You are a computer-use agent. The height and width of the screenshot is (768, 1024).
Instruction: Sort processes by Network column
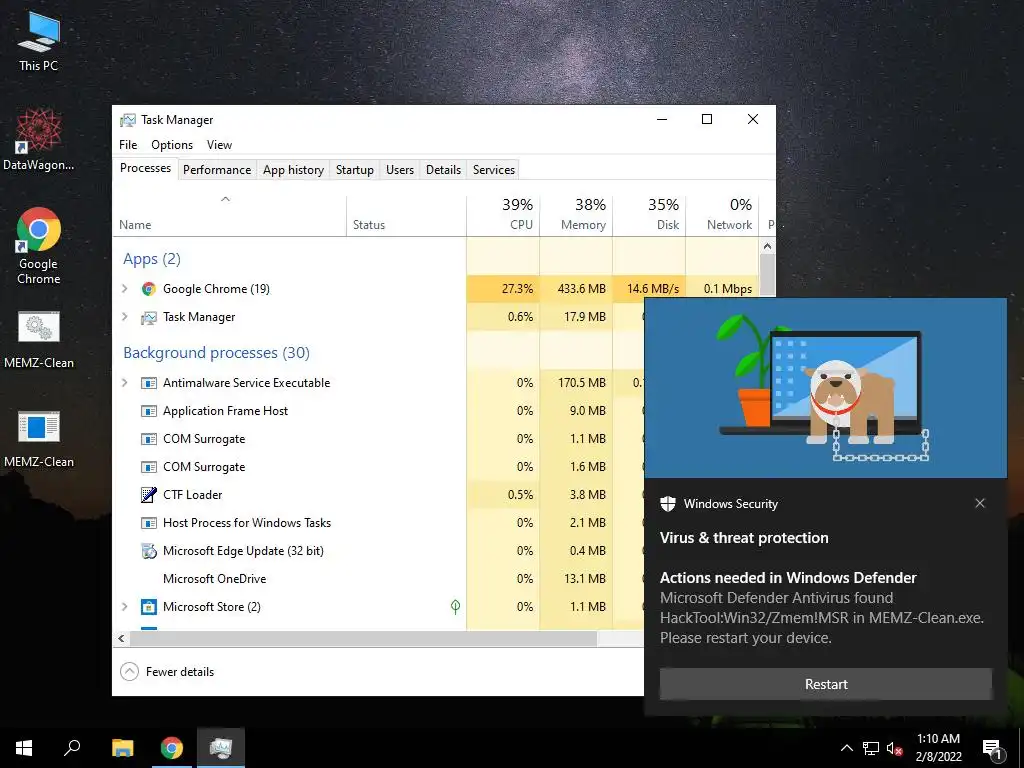click(x=722, y=217)
